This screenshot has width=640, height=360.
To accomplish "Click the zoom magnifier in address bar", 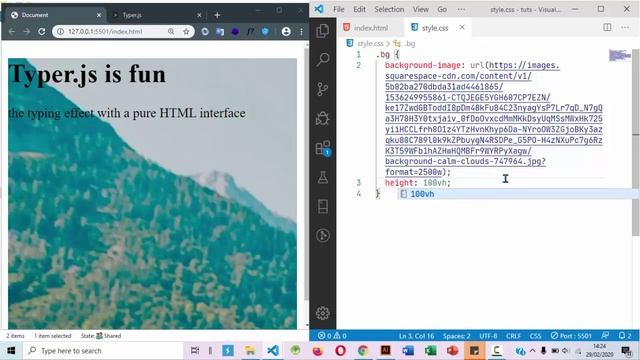I will [x=171, y=31].
